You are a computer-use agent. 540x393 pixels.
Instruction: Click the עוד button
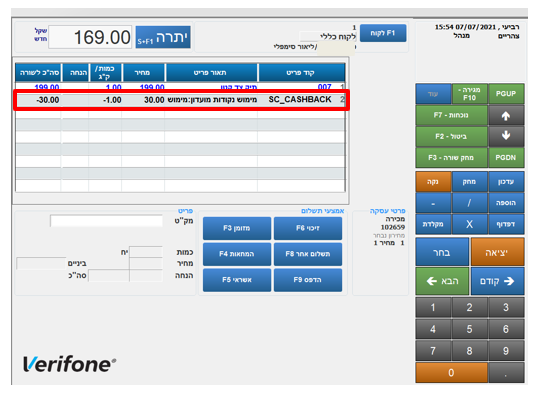pyautogui.click(x=433, y=94)
